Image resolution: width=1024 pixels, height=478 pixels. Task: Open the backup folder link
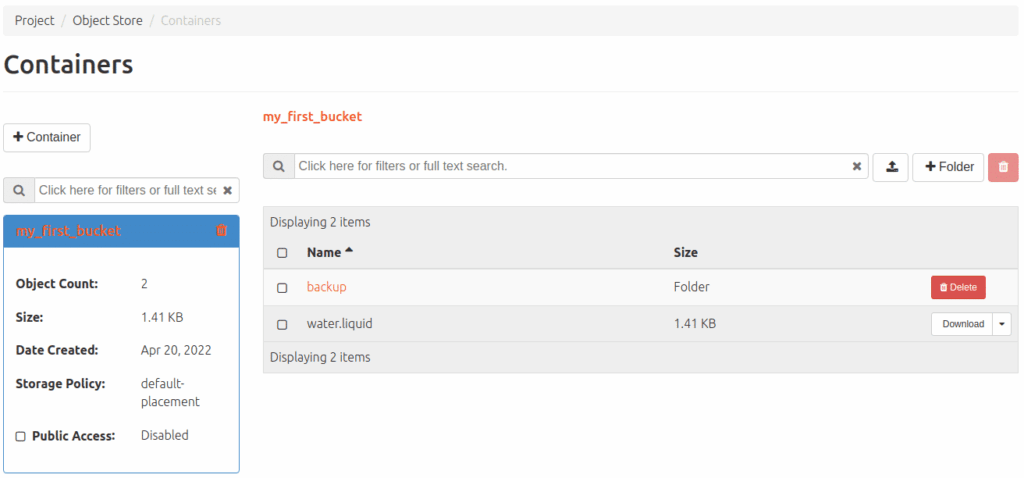pyautogui.click(x=326, y=287)
